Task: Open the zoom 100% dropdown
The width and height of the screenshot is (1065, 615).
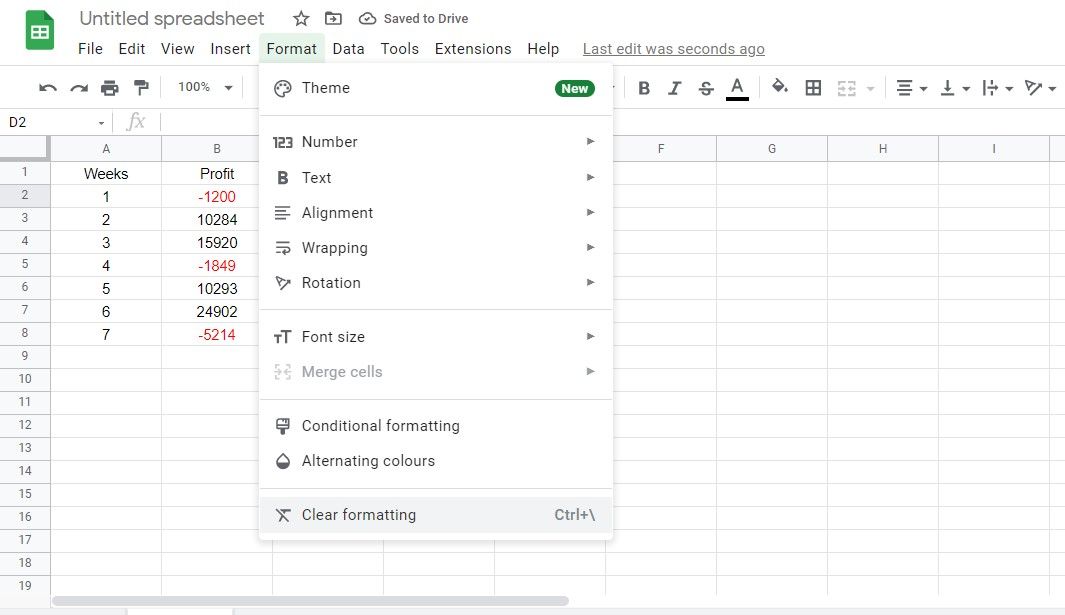Action: tap(205, 88)
